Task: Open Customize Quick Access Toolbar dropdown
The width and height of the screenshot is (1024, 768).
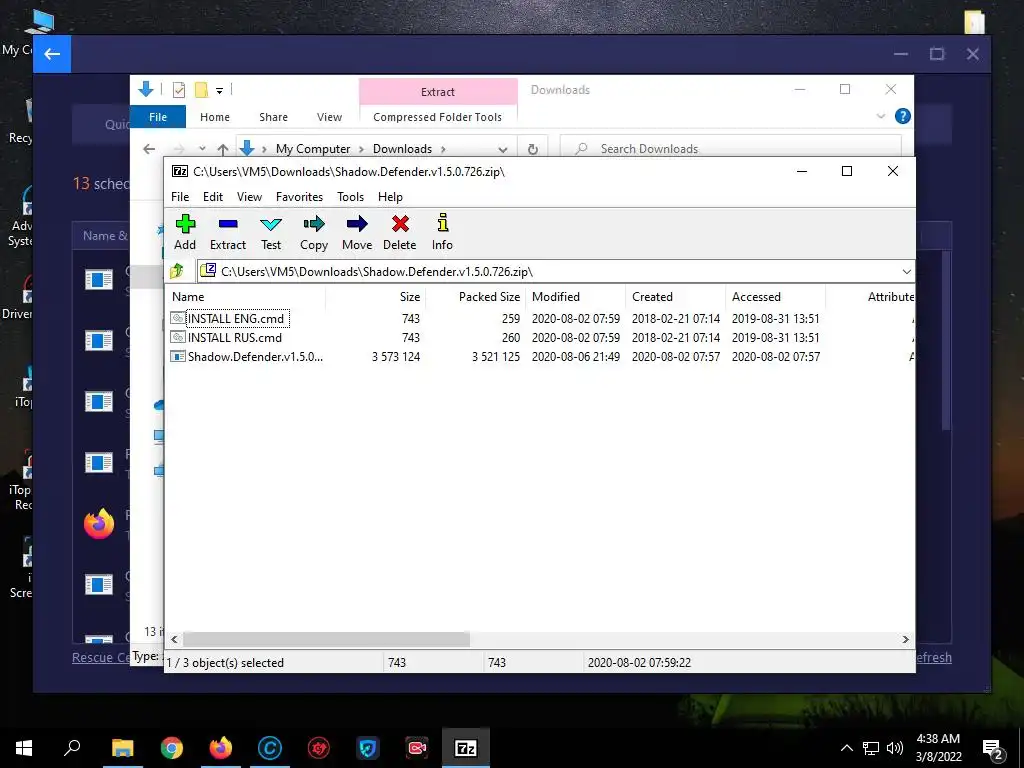Action: (x=219, y=91)
